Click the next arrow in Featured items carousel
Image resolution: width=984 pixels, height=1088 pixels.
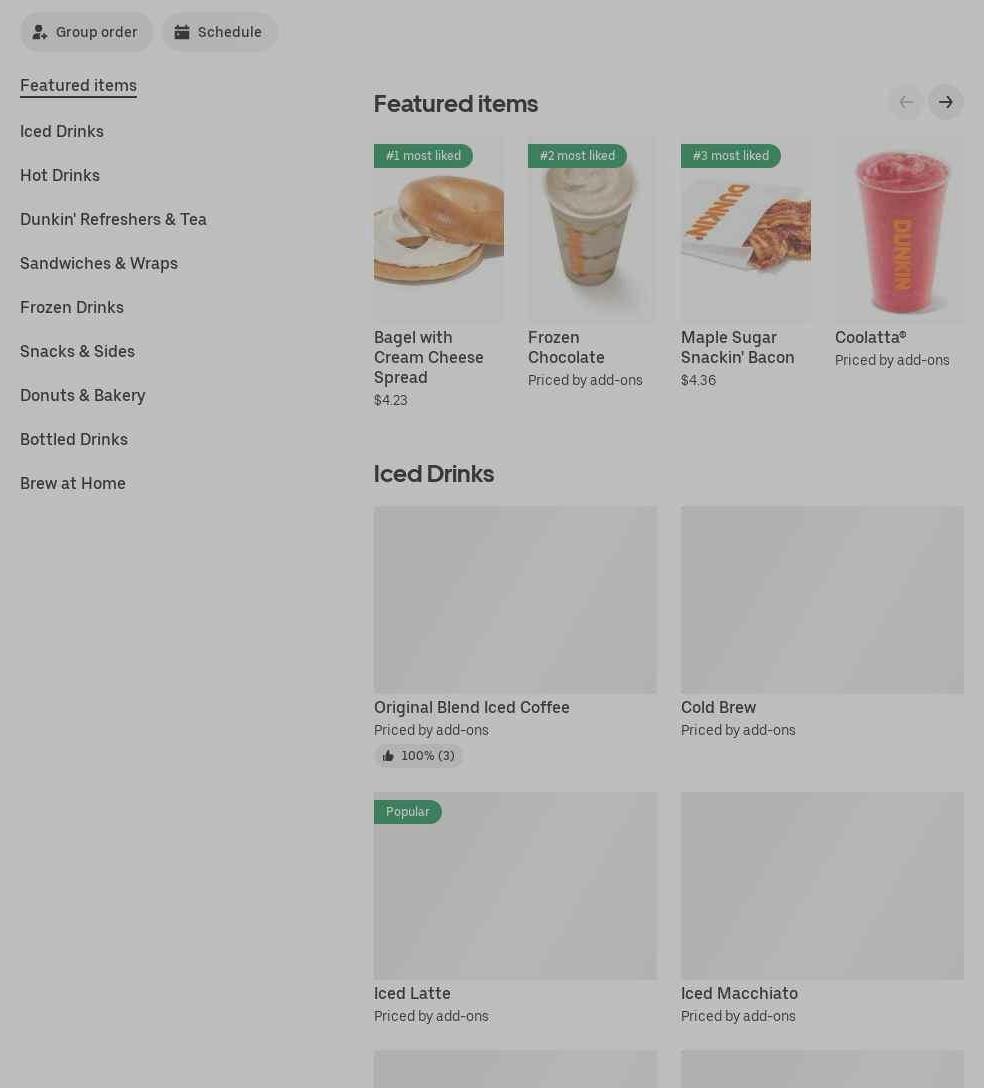[945, 103]
